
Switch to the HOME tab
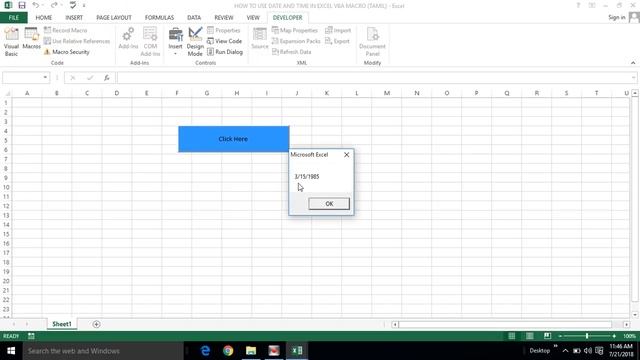coord(44,18)
